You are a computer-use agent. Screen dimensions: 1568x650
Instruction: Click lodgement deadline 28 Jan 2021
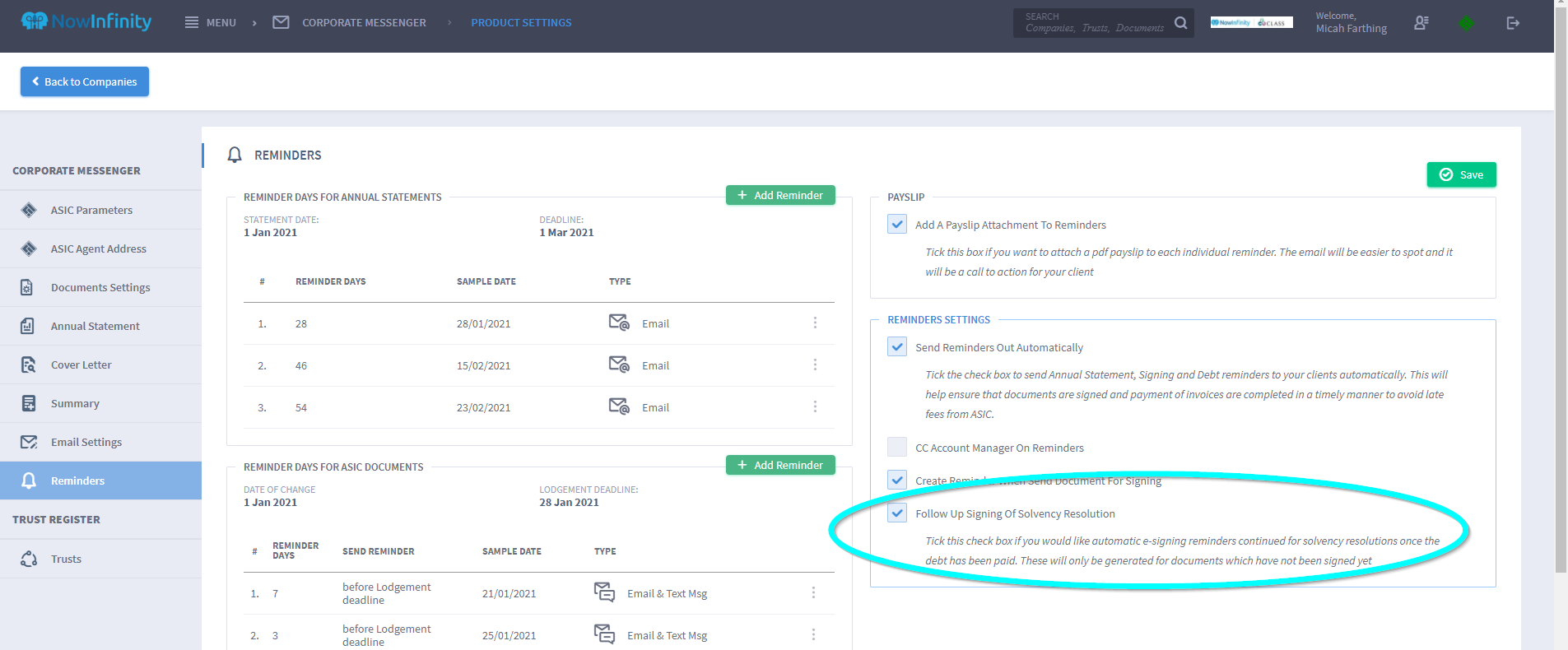pos(569,502)
